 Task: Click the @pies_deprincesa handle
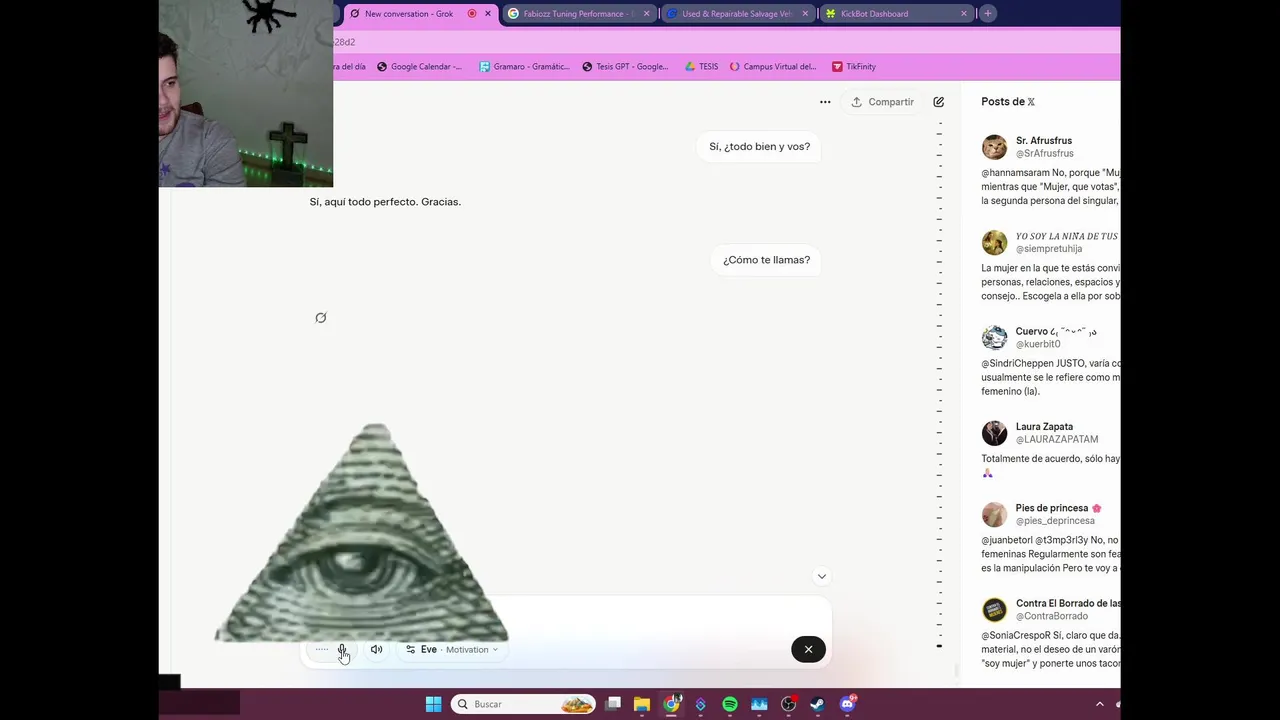point(1055,521)
